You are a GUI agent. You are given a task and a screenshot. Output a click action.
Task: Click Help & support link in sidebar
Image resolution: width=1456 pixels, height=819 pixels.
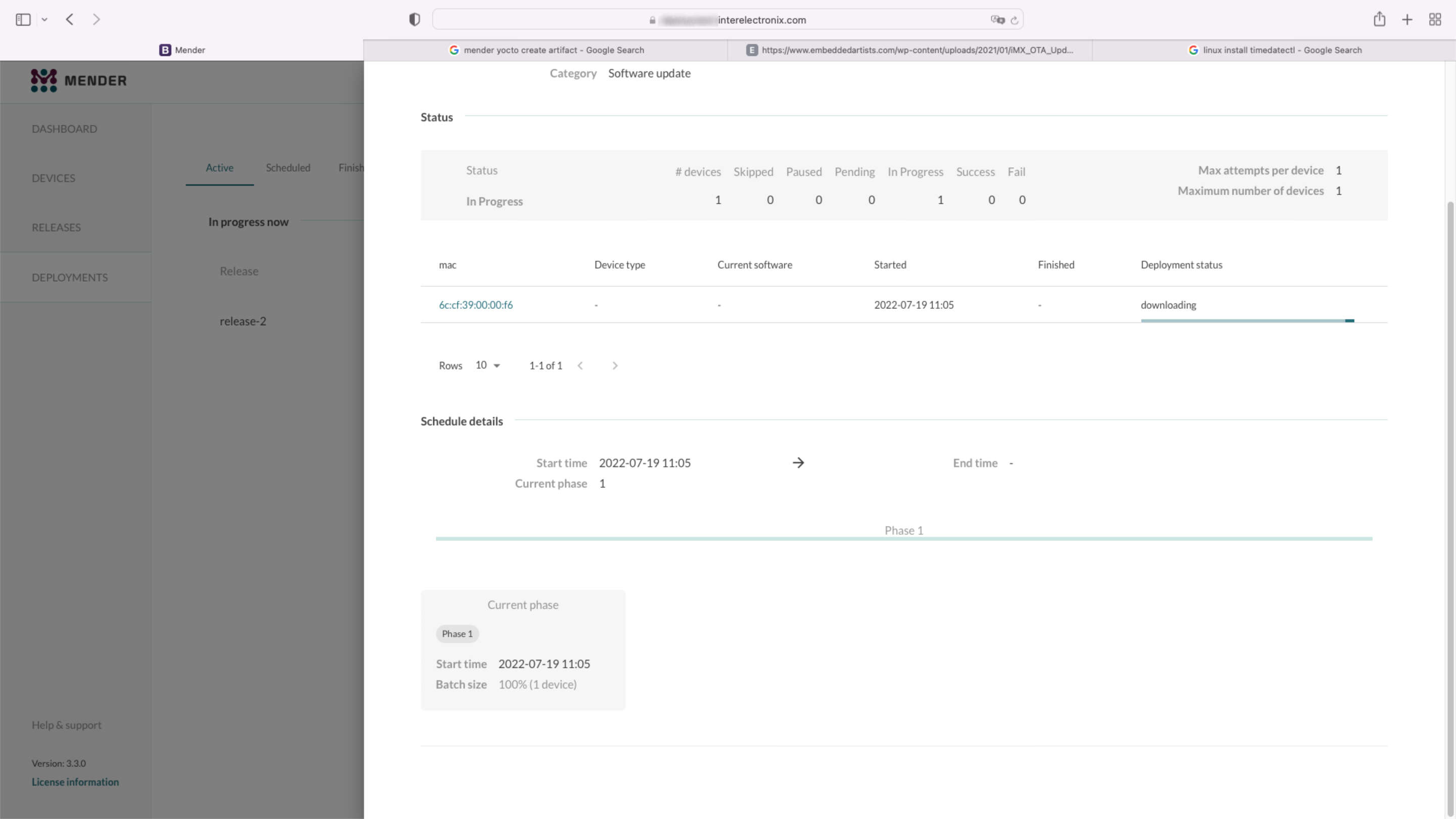66,725
